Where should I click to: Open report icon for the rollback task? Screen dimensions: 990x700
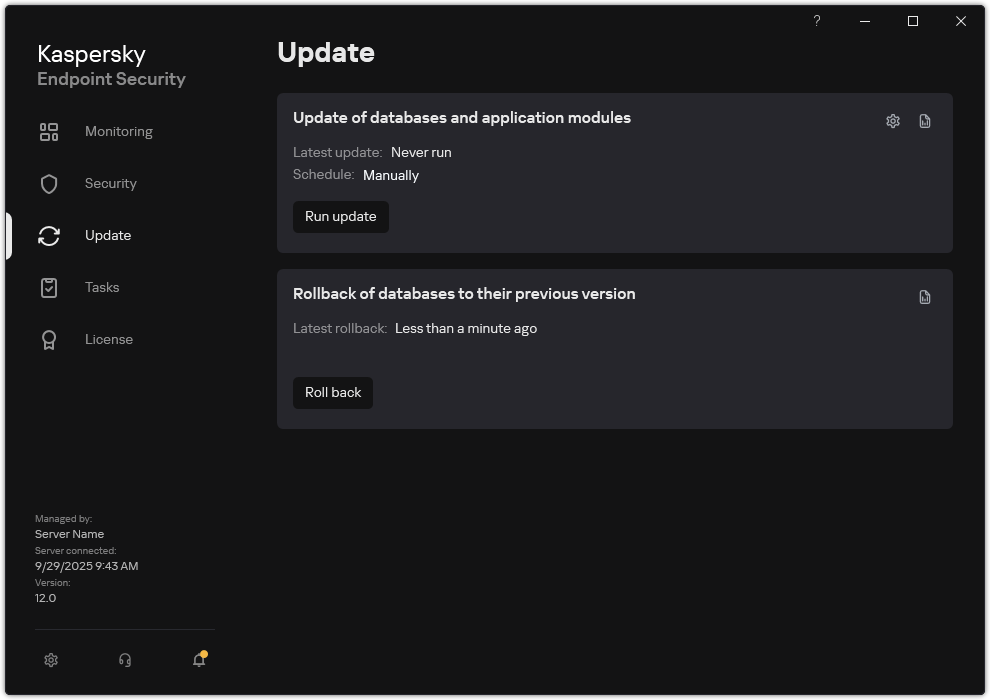point(924,296)
